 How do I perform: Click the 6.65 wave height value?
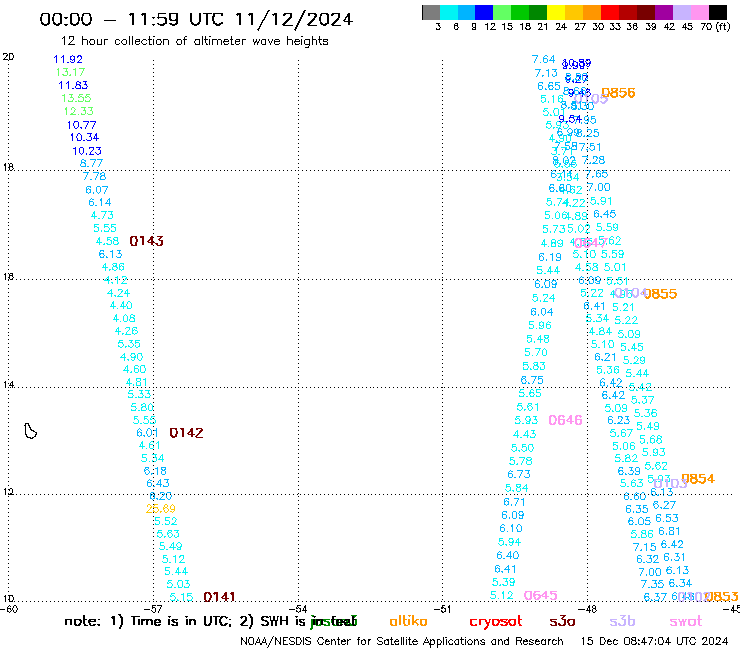coord(549,86)
